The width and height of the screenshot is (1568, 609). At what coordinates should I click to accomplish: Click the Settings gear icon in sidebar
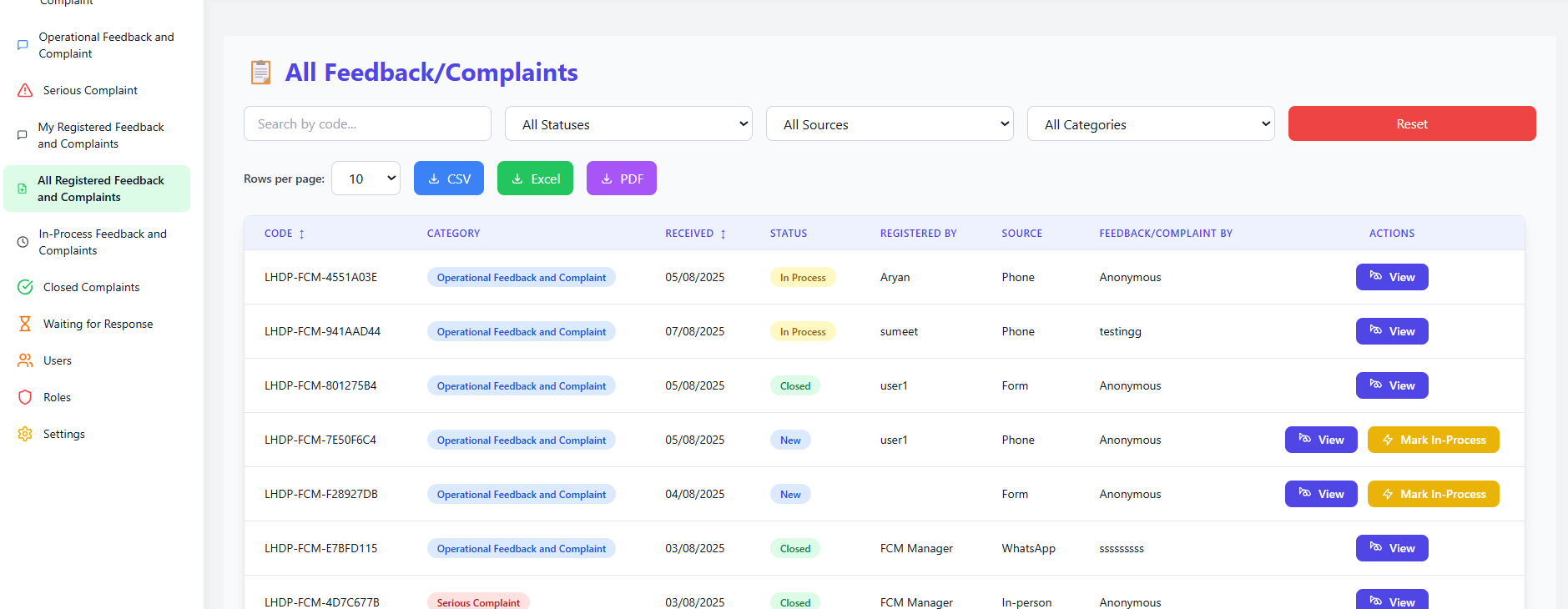tap(25, 434)
